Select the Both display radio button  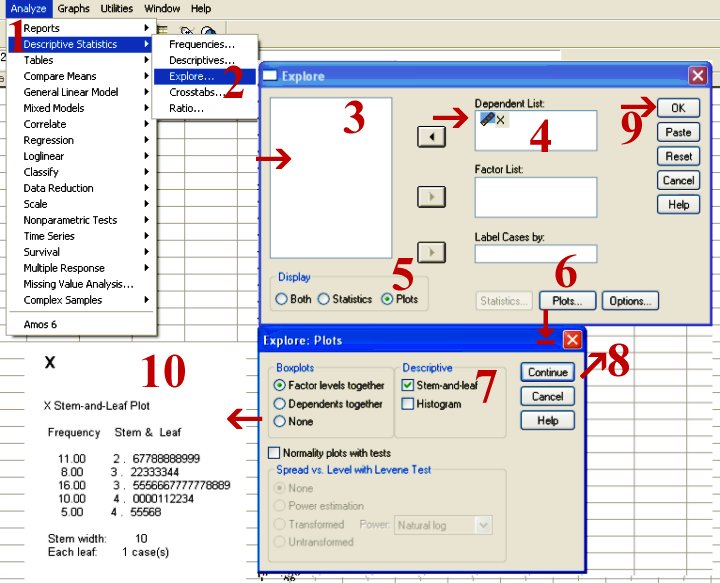(293, 299)
